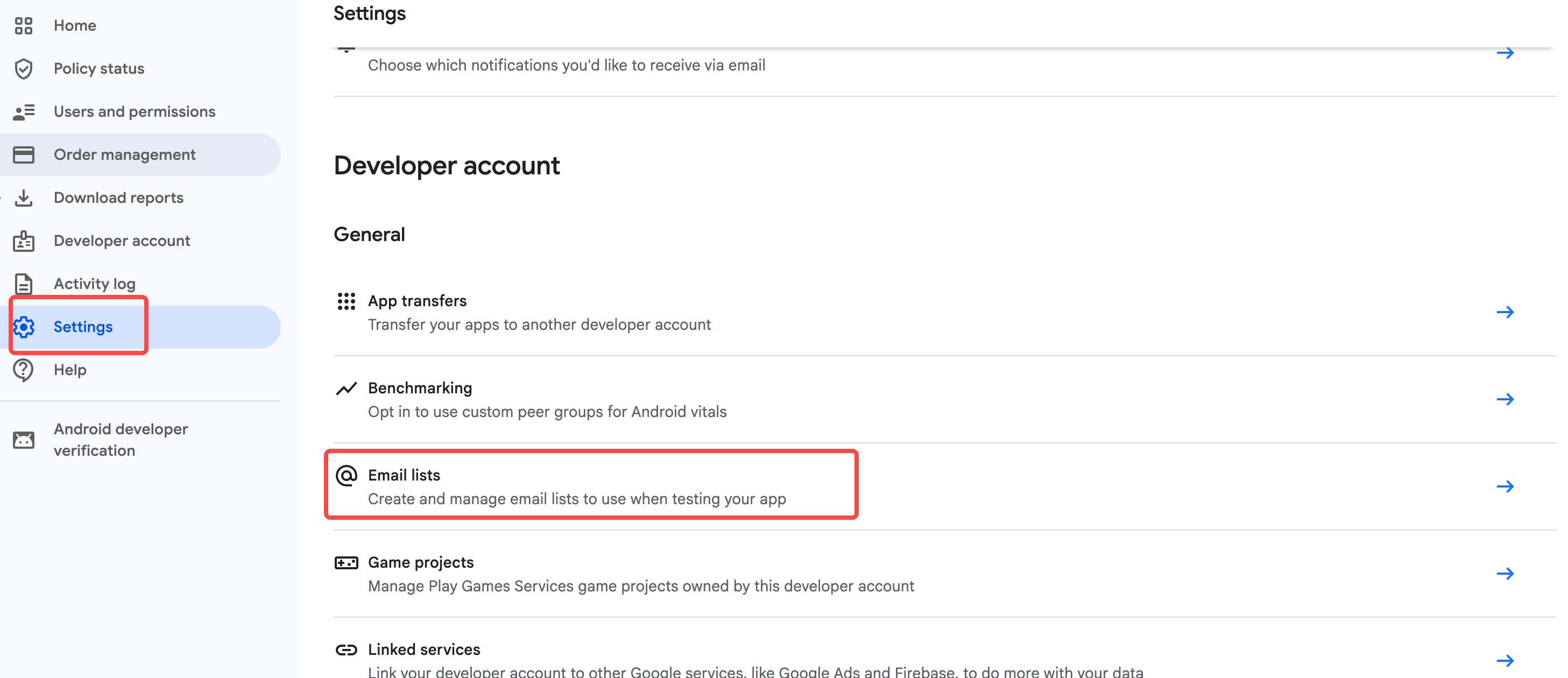Open Benchmarking via its right arrow
The width and height of the screenshot is (1568, 678).
click(1505, 399)
